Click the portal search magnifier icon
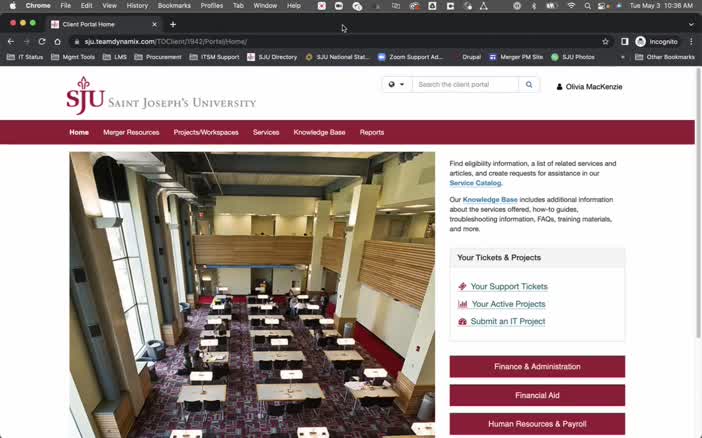This screenshot has height=438, width=702. (529, 85)
